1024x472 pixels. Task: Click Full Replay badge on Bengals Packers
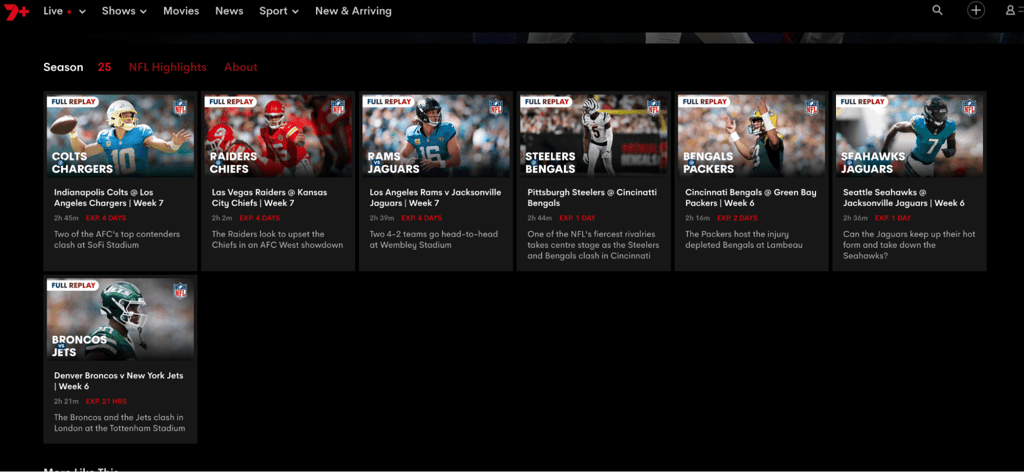(x=705, y=102)
